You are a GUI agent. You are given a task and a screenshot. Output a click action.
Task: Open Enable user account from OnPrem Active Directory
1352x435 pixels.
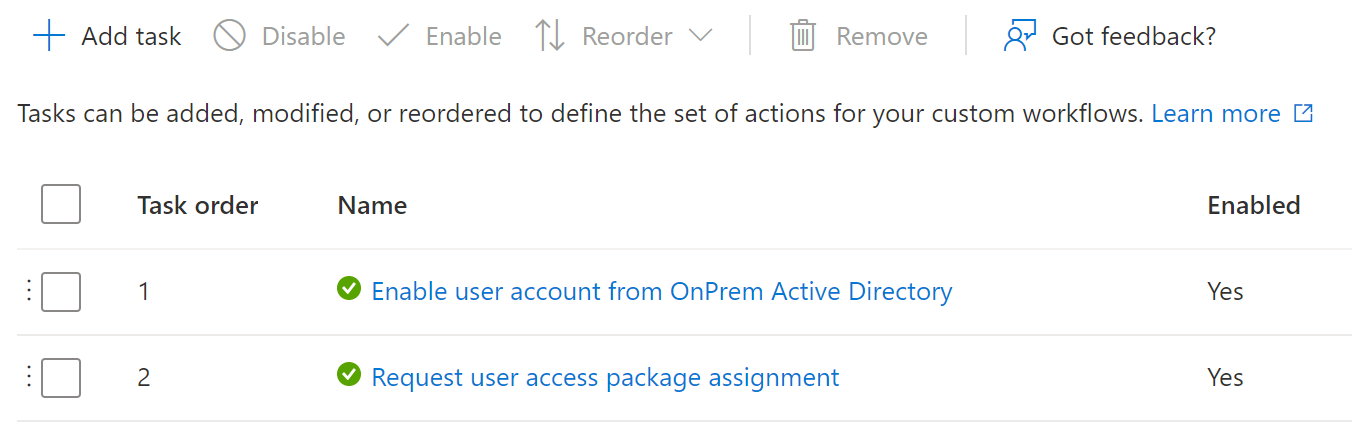point(662,291)
